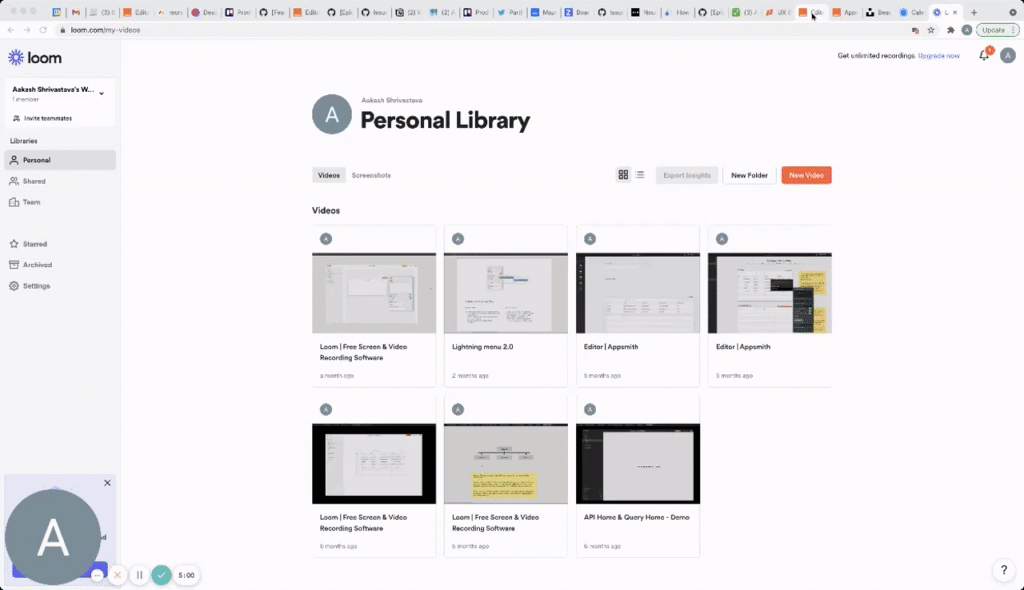Click the loom.com/my-videos address bar
The width and height of the screenshot is (1024, 590).
(x=483, y=30)
